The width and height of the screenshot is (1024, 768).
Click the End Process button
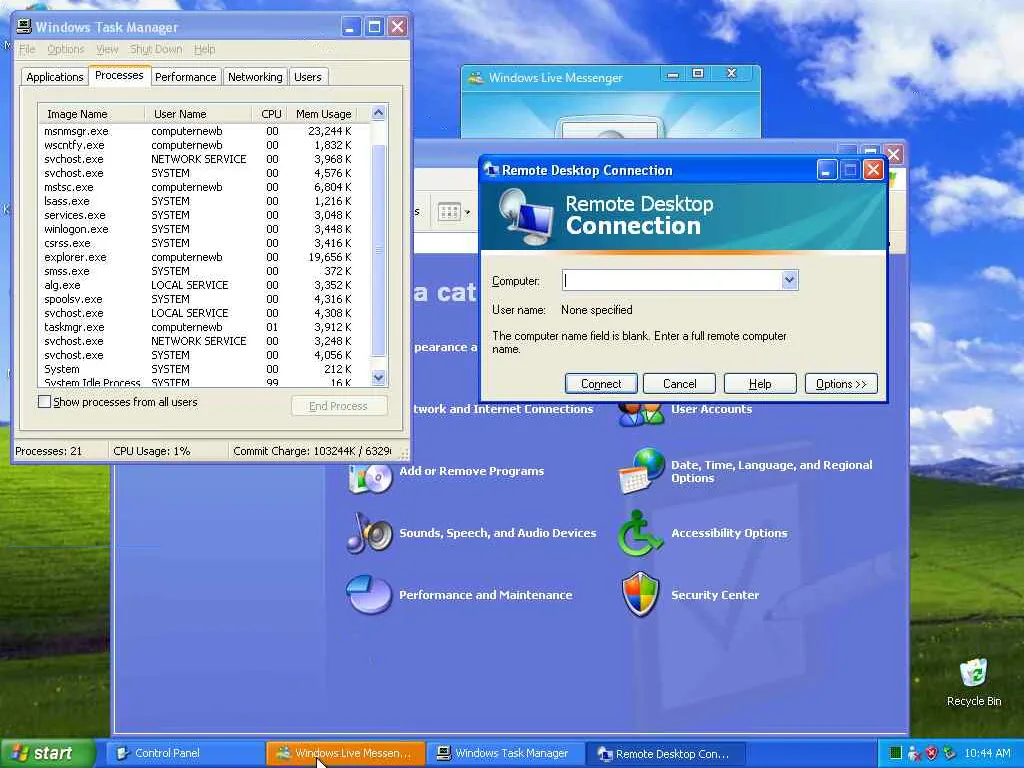coord(339,406)
